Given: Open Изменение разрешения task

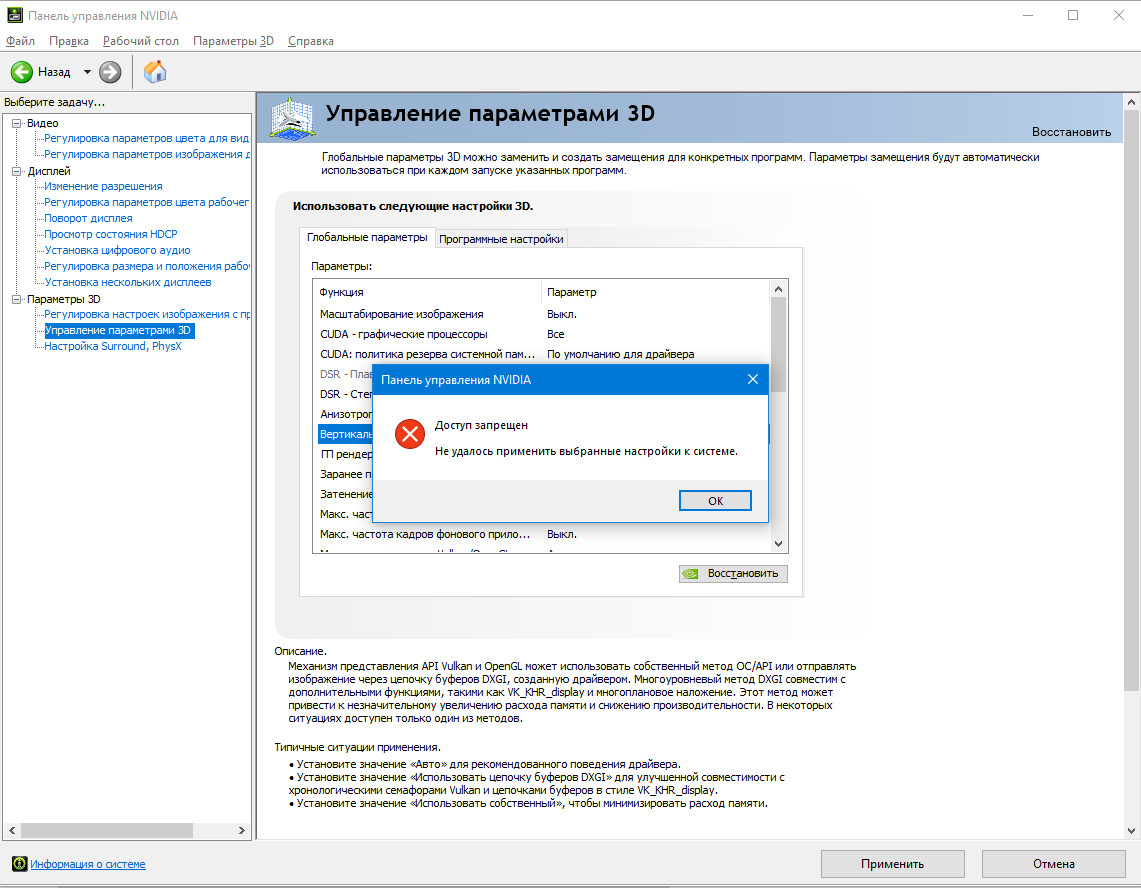Looking at the screenshot, I should click(103, 186).
